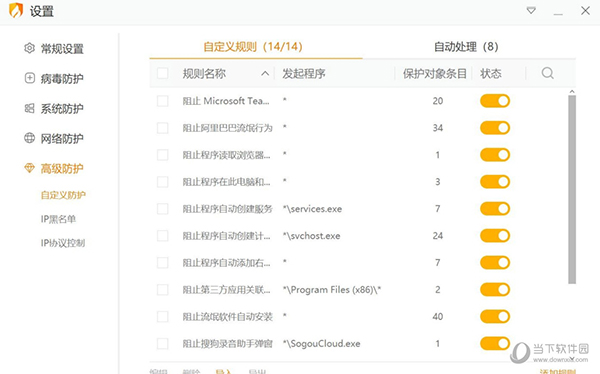Screen dimensions: 600x374
Task: Click the count 40 for 阻止流氓软件自动安装
Action: tap(438, 317)
